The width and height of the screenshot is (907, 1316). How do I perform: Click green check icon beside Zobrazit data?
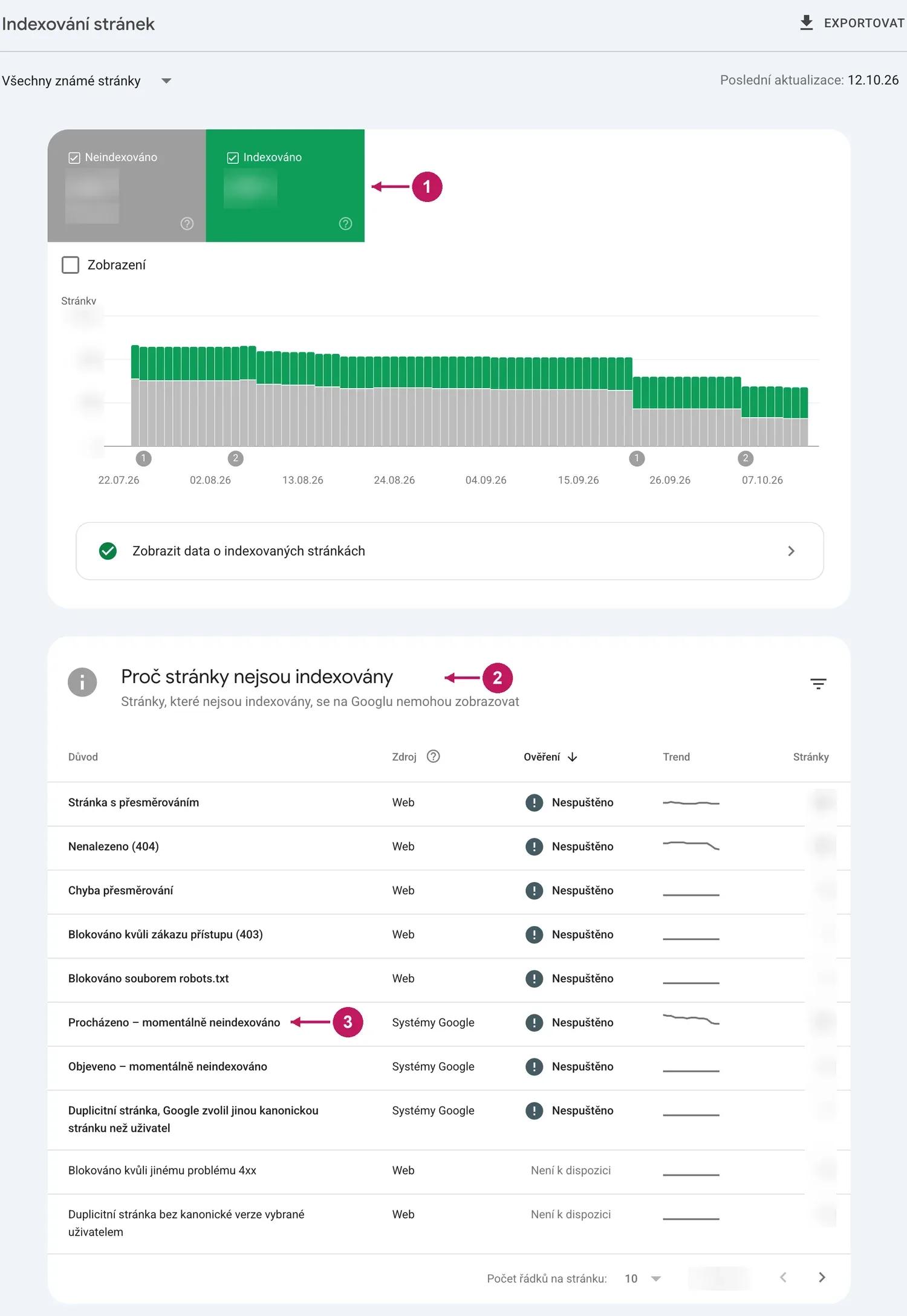[x=108, y=551]
